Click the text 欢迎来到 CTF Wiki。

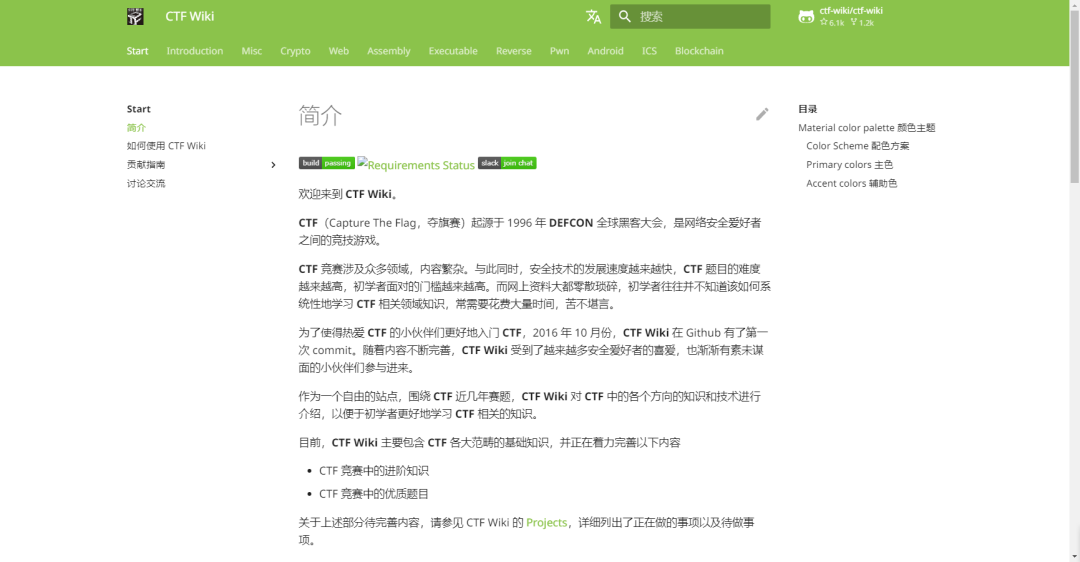pos(349,194)
